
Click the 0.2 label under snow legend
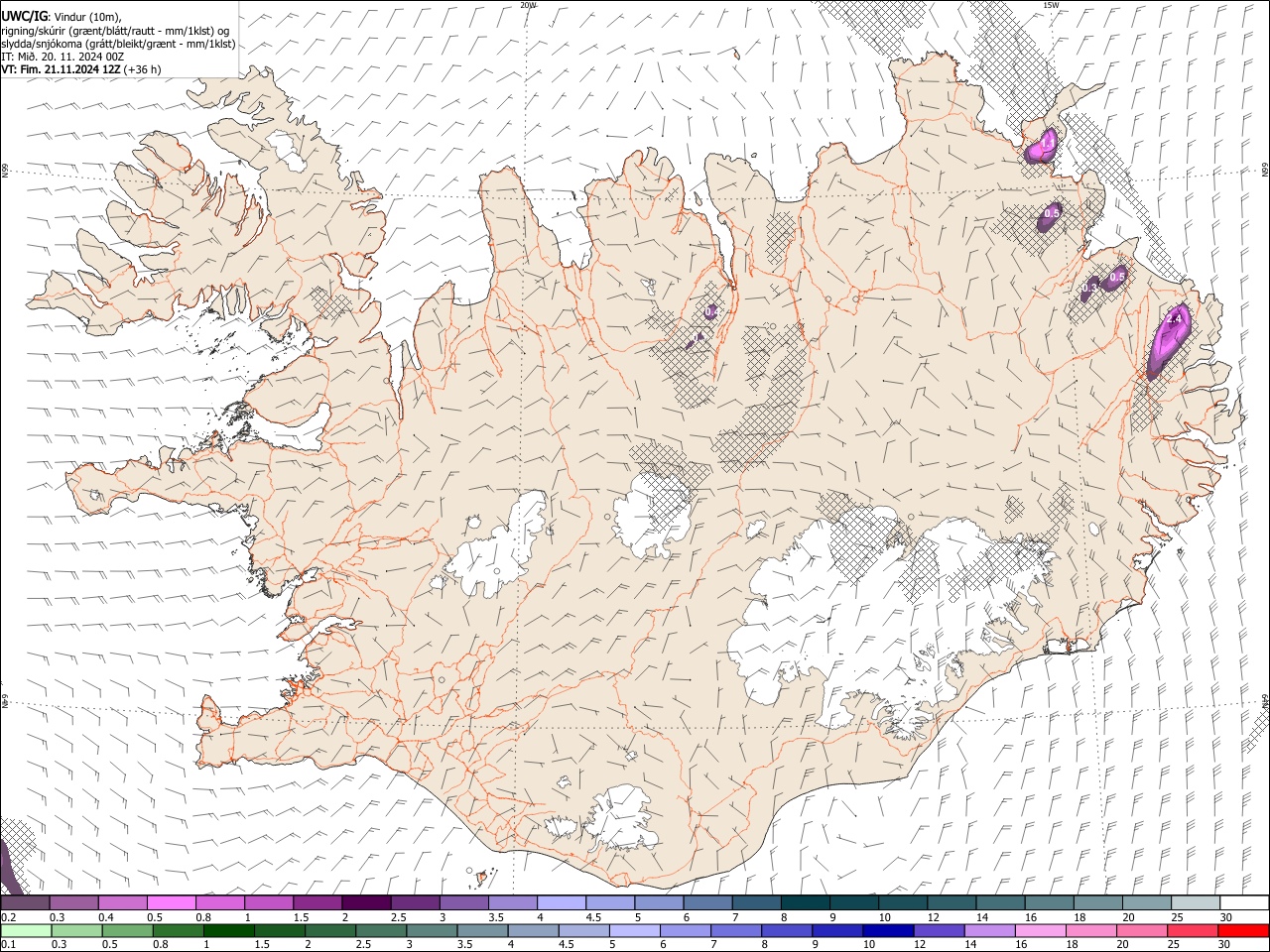coord(7,917)
